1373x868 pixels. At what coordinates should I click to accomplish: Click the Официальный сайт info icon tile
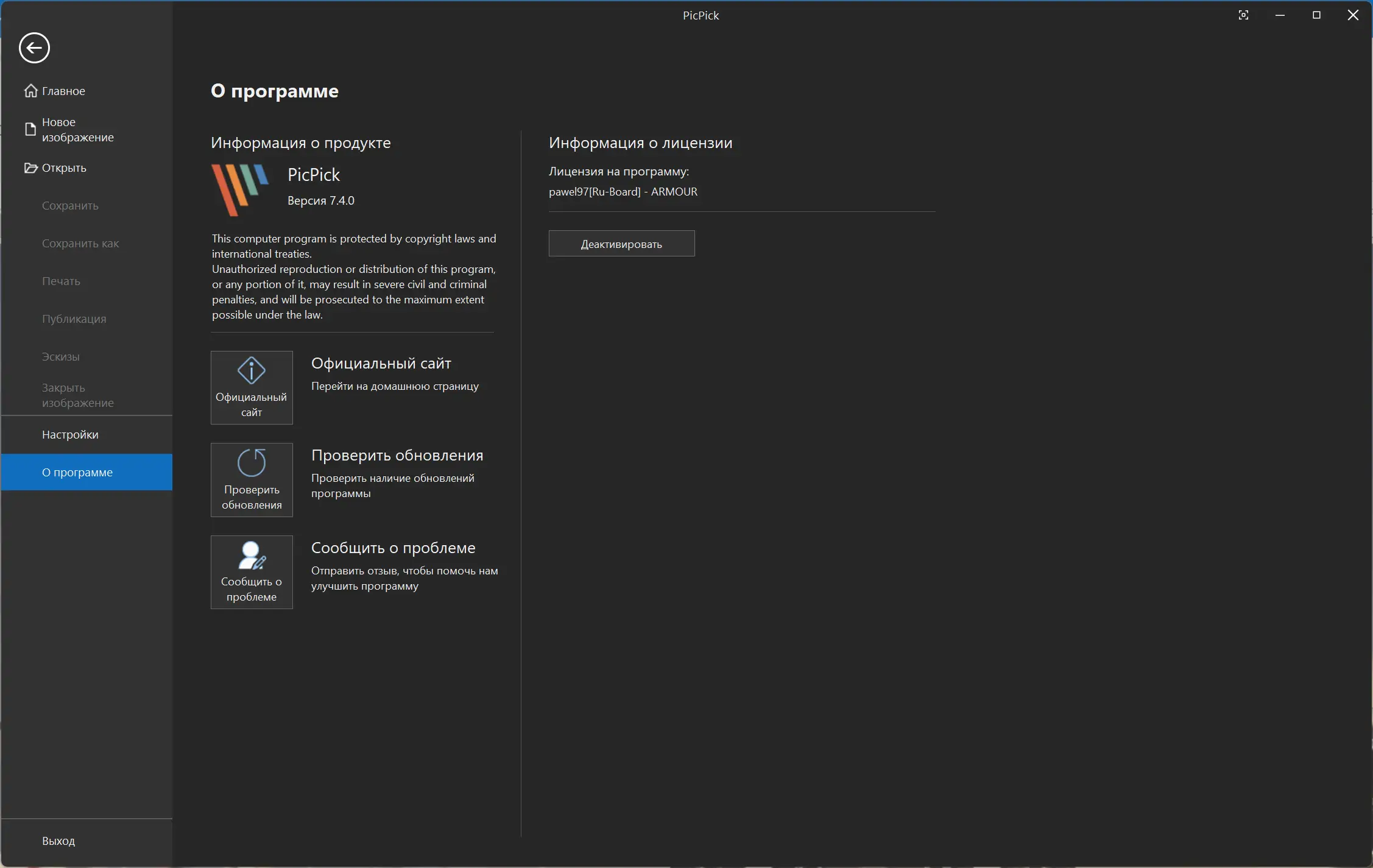pos(252,387)
